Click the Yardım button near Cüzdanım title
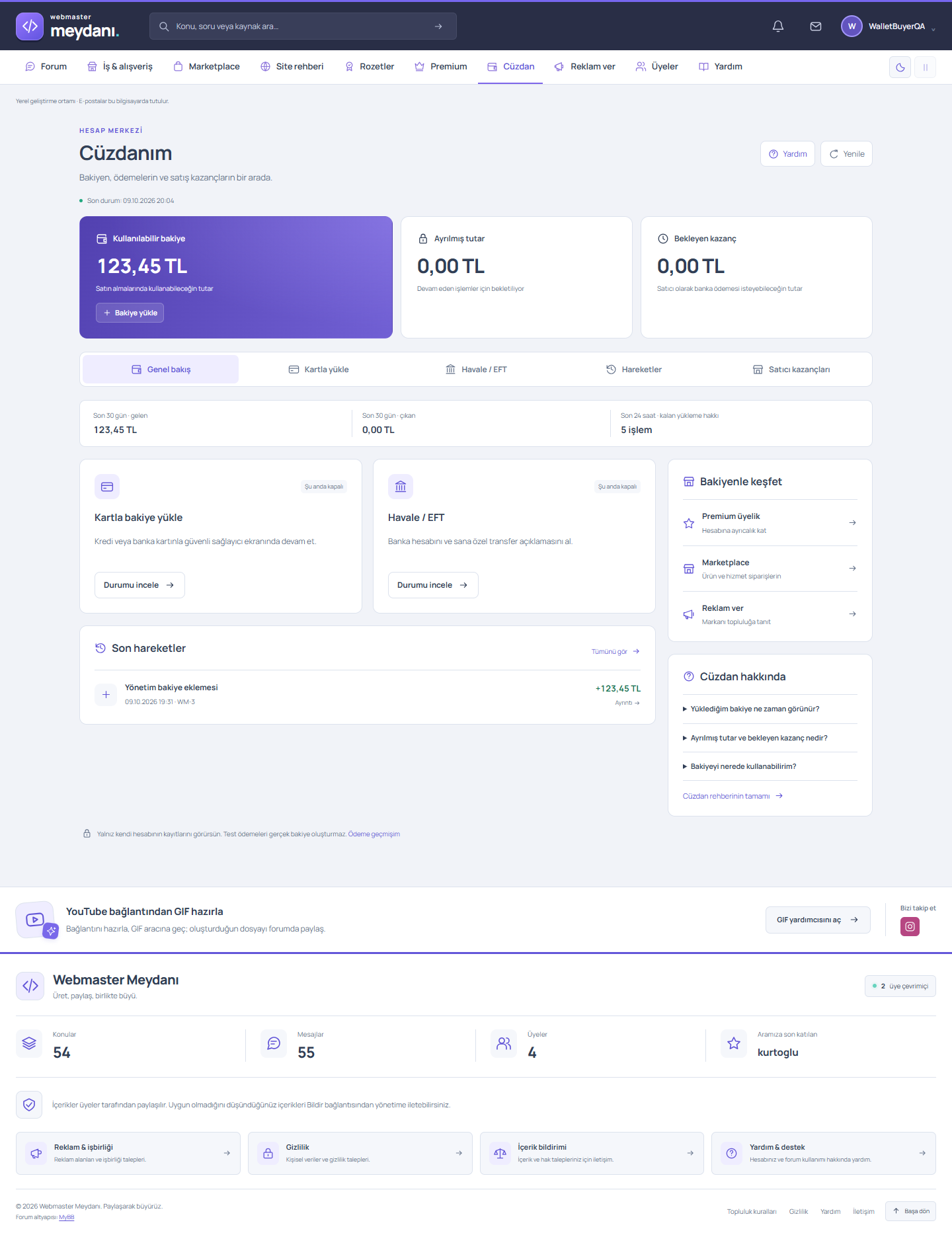Image resolution: width=952 pixels, height=1235 pixels. click(787, 154)
